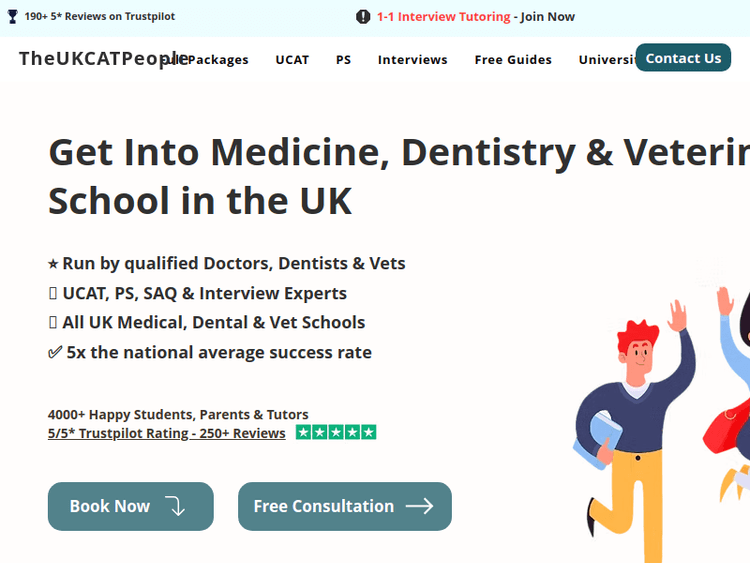Open the 5/5* Trustpilot Rating link
Image resolution: width=750 pixels, height=563 pixels.
(x=166, y=433)
